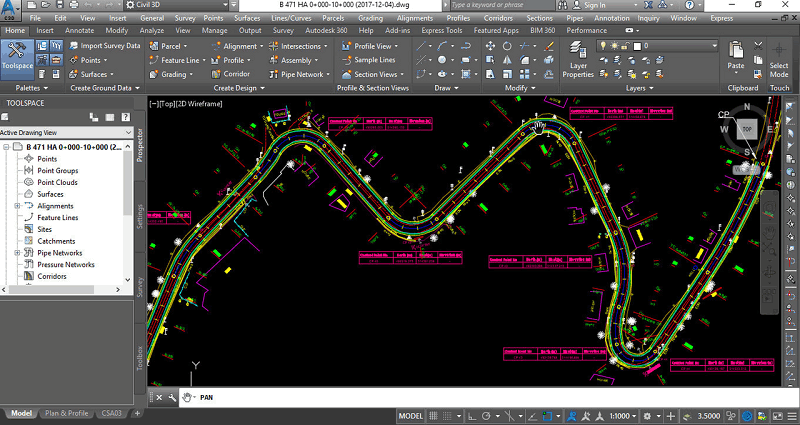
Task: Select Point Clouds in the tree
Action: 57,182
